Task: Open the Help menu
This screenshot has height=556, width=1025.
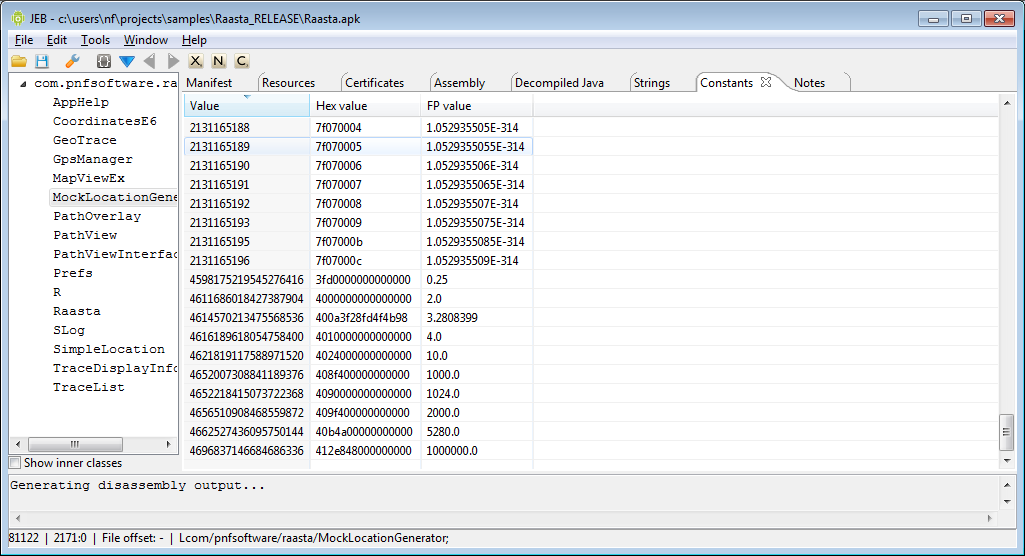Action: point(194,40)
